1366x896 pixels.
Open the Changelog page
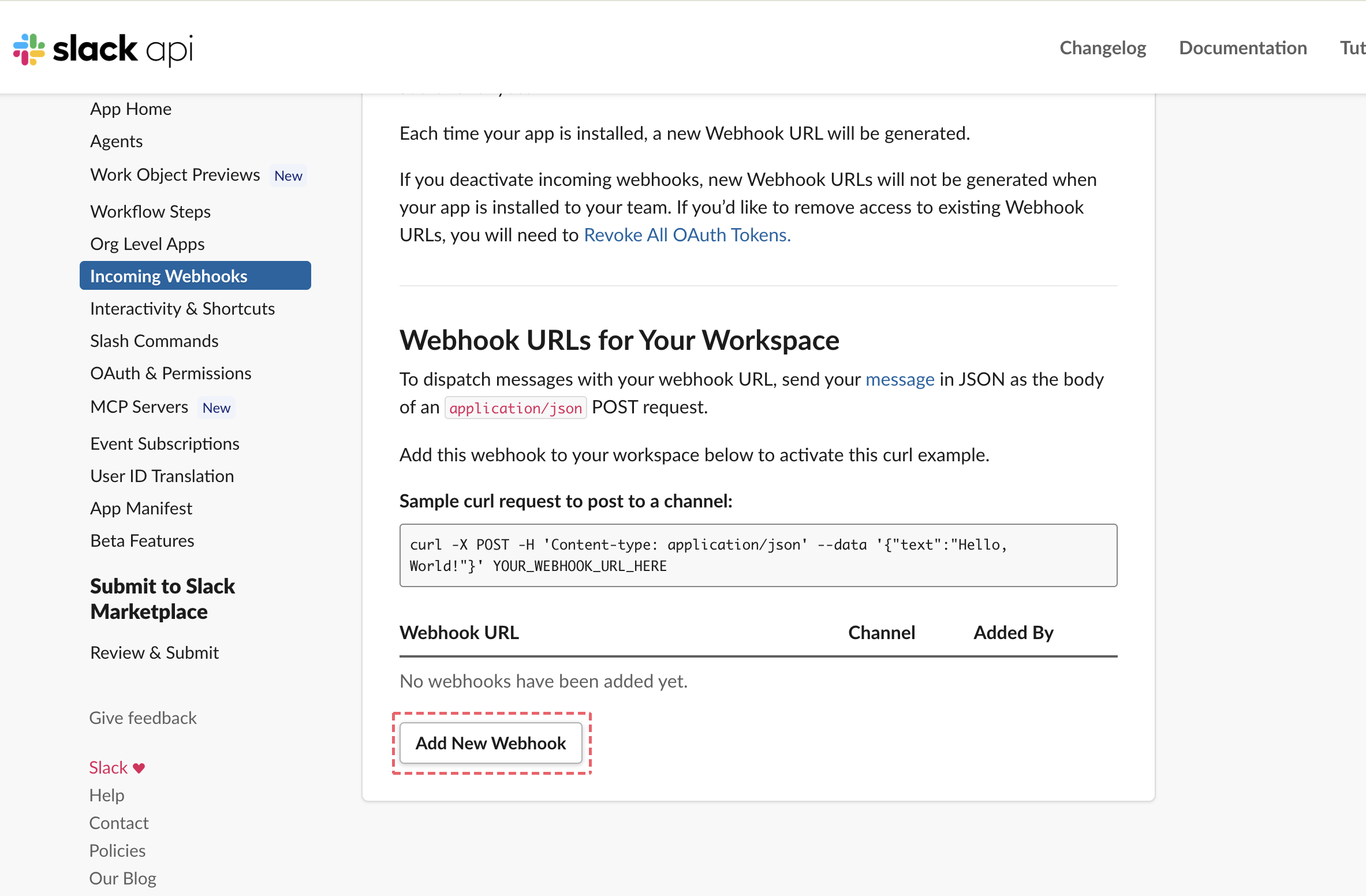(x=1103, y=48)
